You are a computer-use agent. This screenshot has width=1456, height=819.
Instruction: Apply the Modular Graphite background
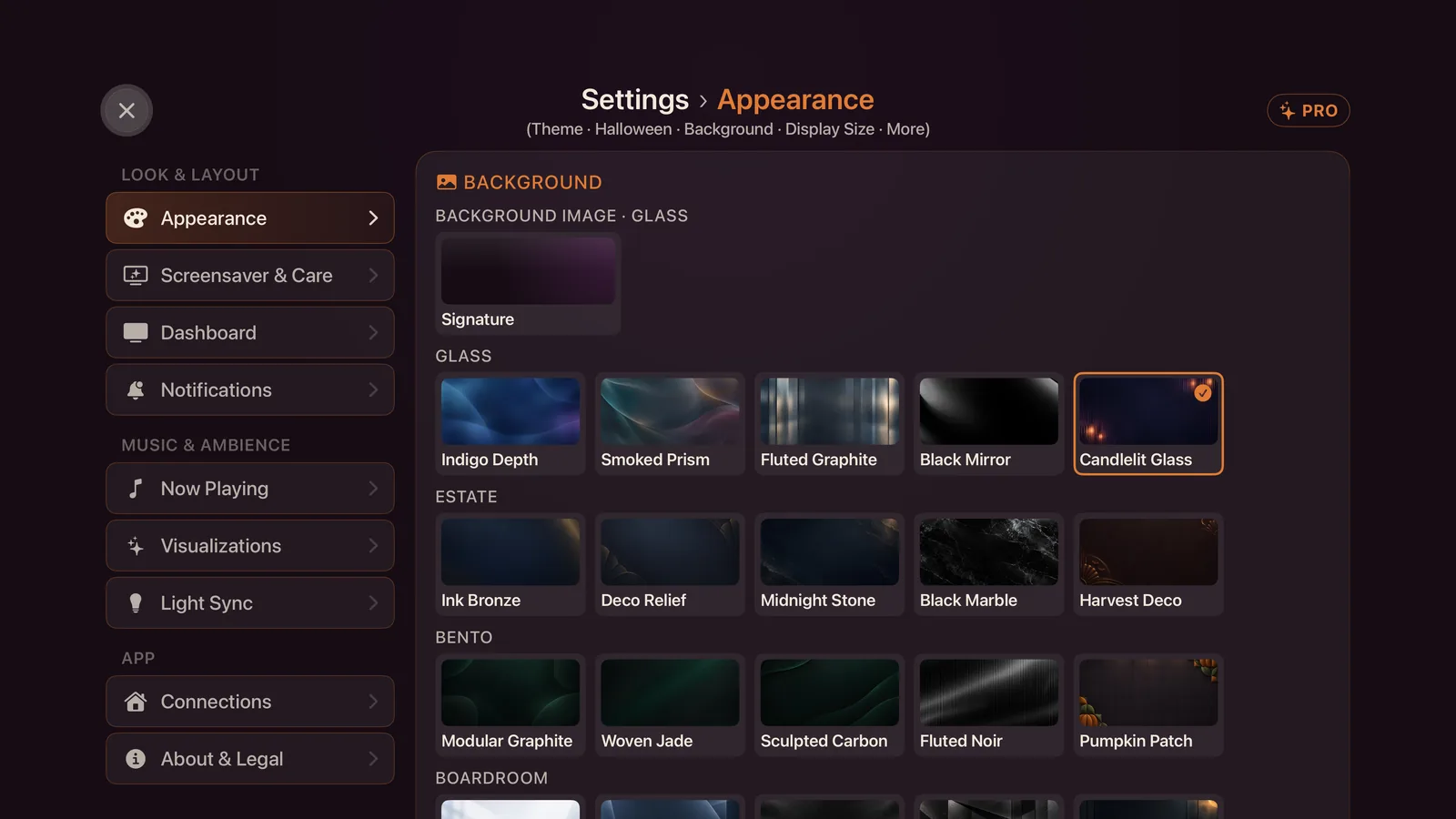(x=511, y=705)
